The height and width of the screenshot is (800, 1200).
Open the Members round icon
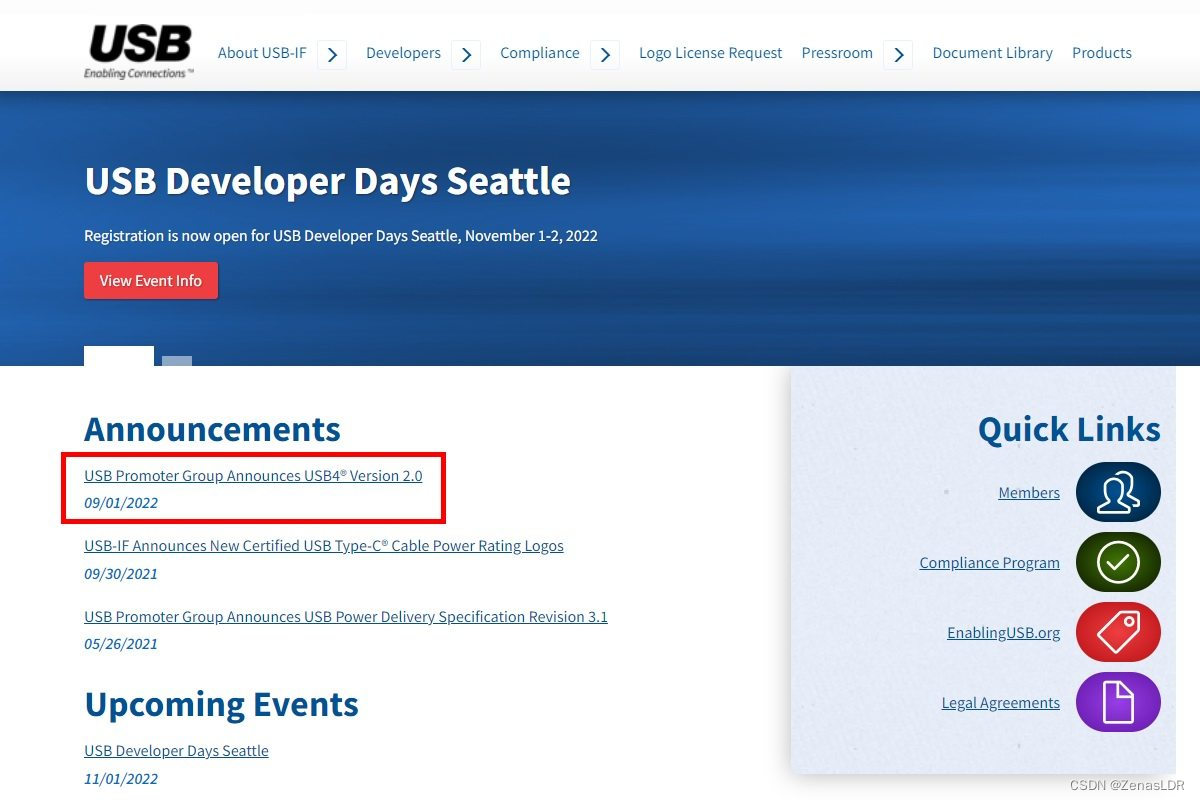coord(1118,492)
